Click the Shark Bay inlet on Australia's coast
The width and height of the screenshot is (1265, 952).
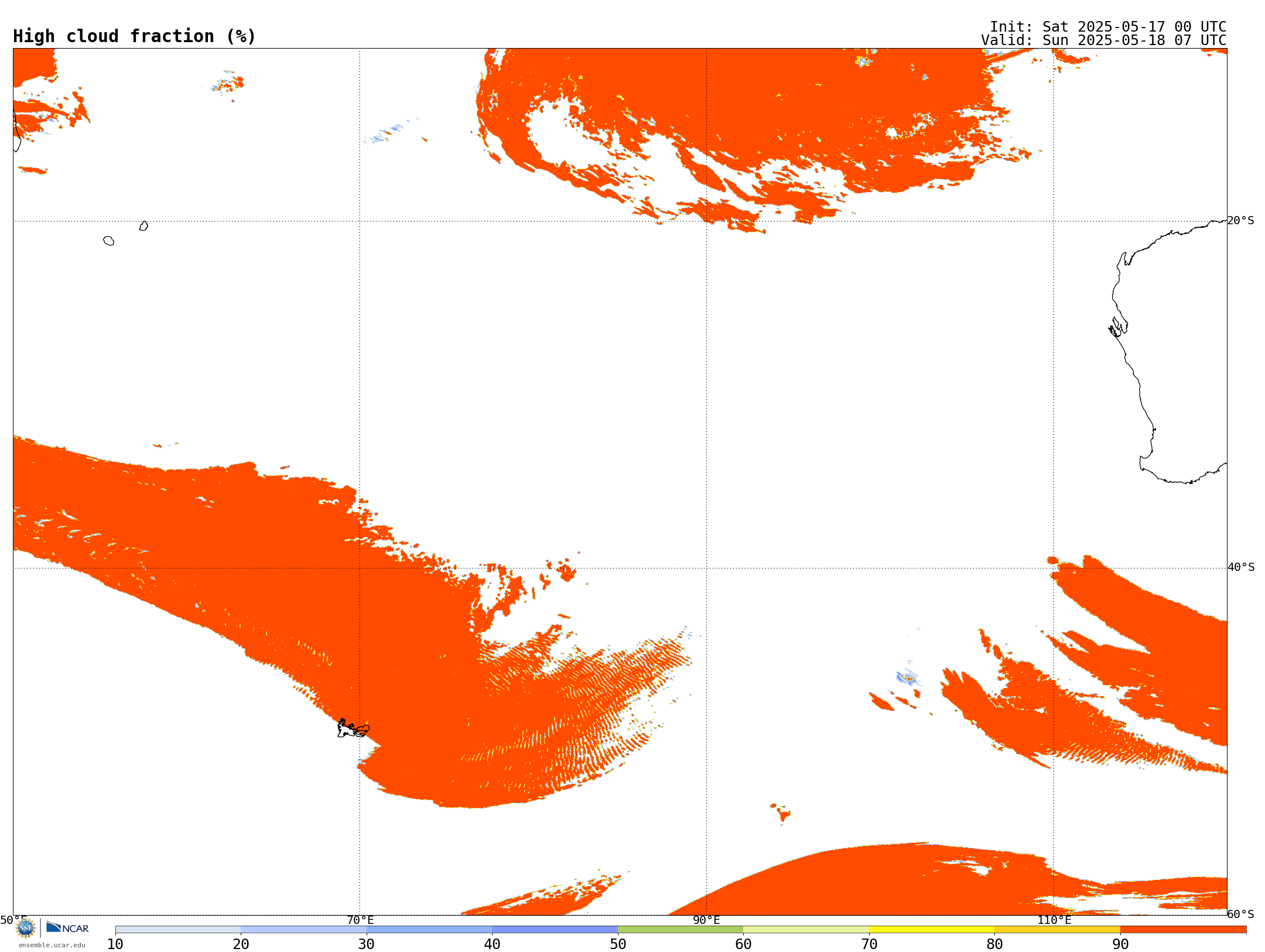click(1118, 327)
